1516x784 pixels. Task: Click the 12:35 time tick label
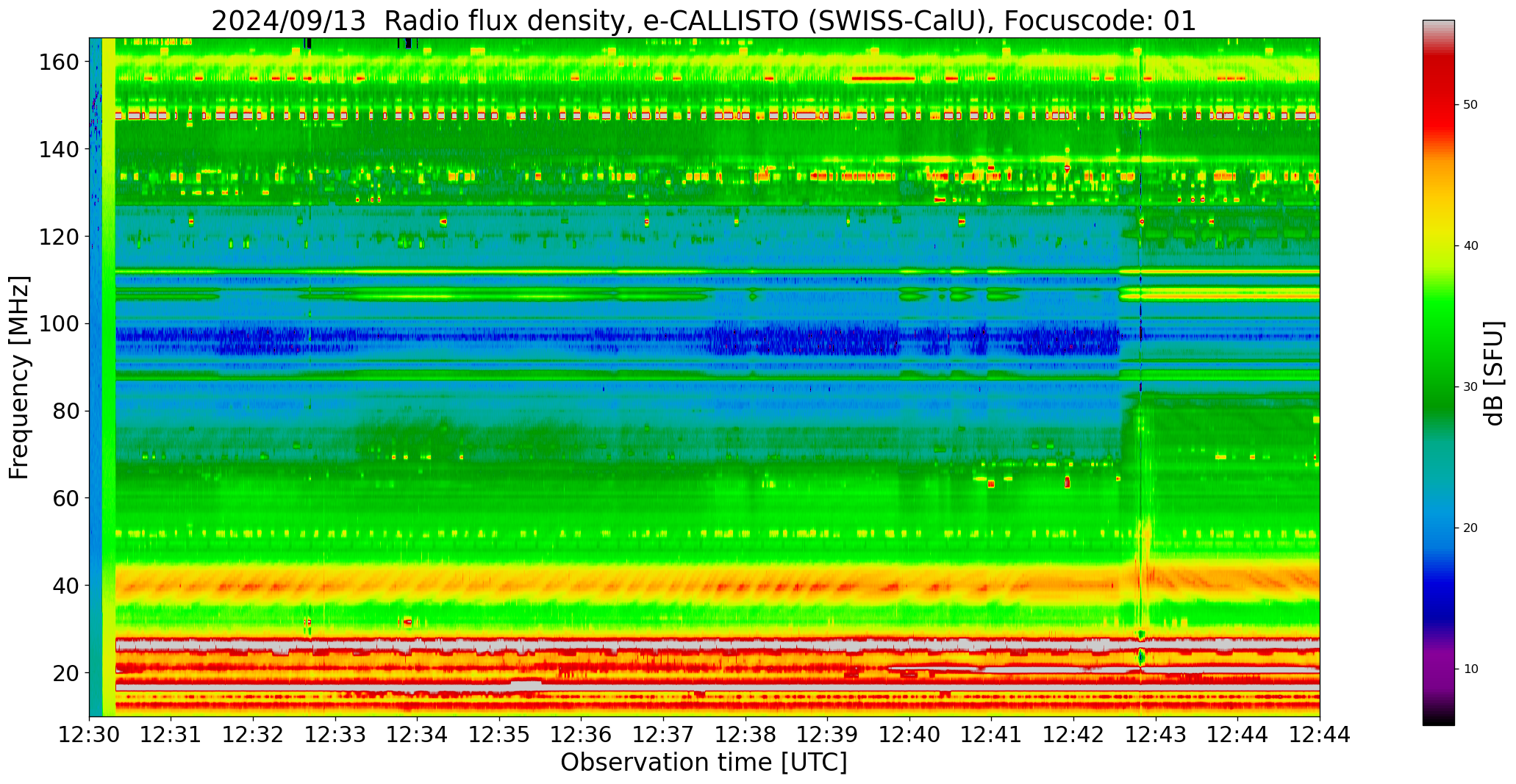point(499,735)
